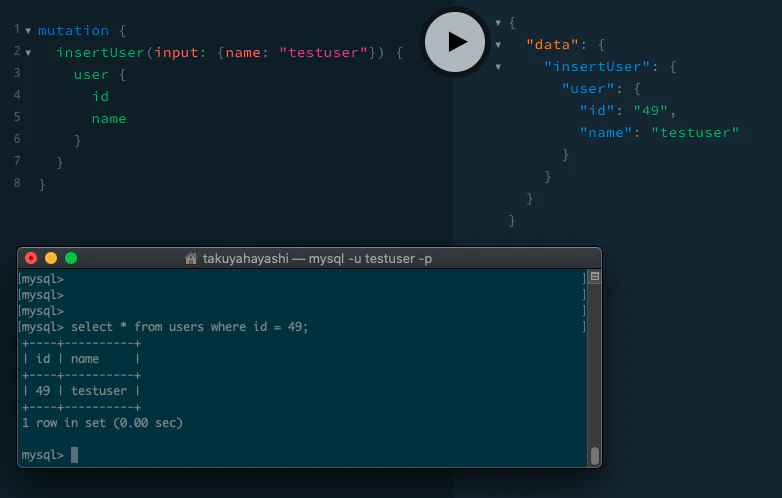Click the "mutation" keyword in the editor

pyautogui.click(x=73, y=31)
